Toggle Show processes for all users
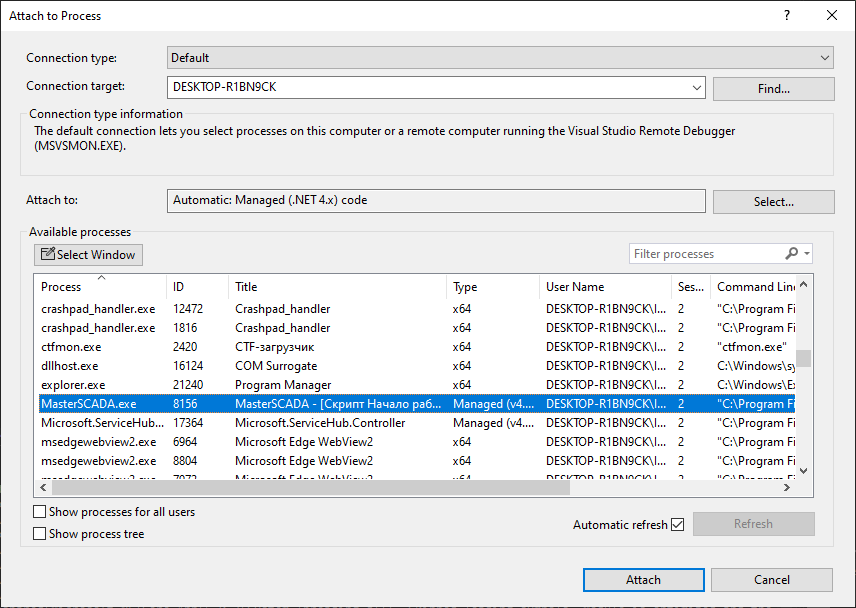The image size is (856, 608). pos(39,511)
